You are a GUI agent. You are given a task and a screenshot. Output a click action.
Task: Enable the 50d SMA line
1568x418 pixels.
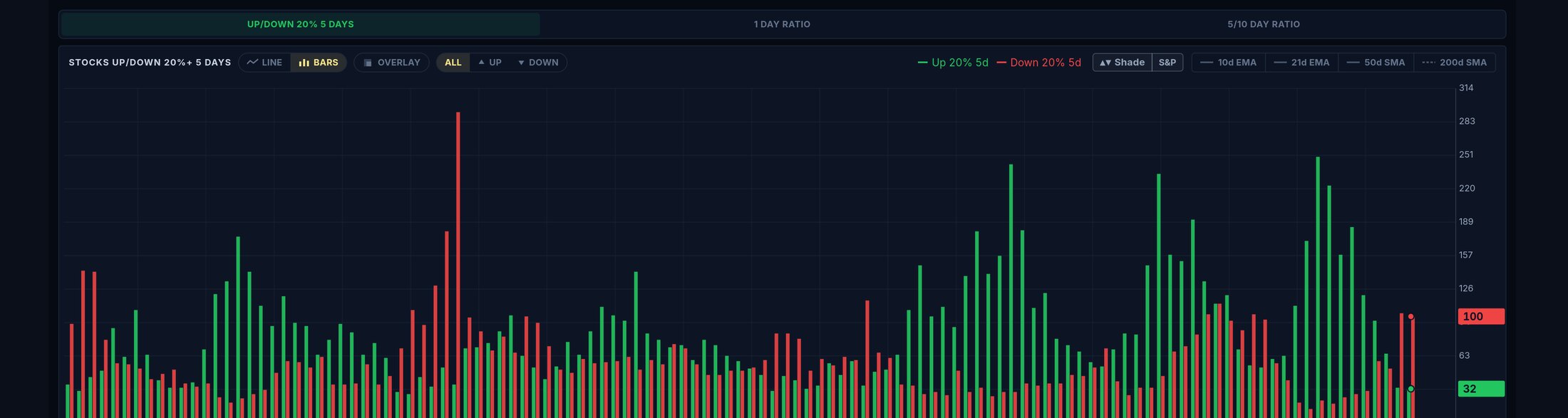1376,63
